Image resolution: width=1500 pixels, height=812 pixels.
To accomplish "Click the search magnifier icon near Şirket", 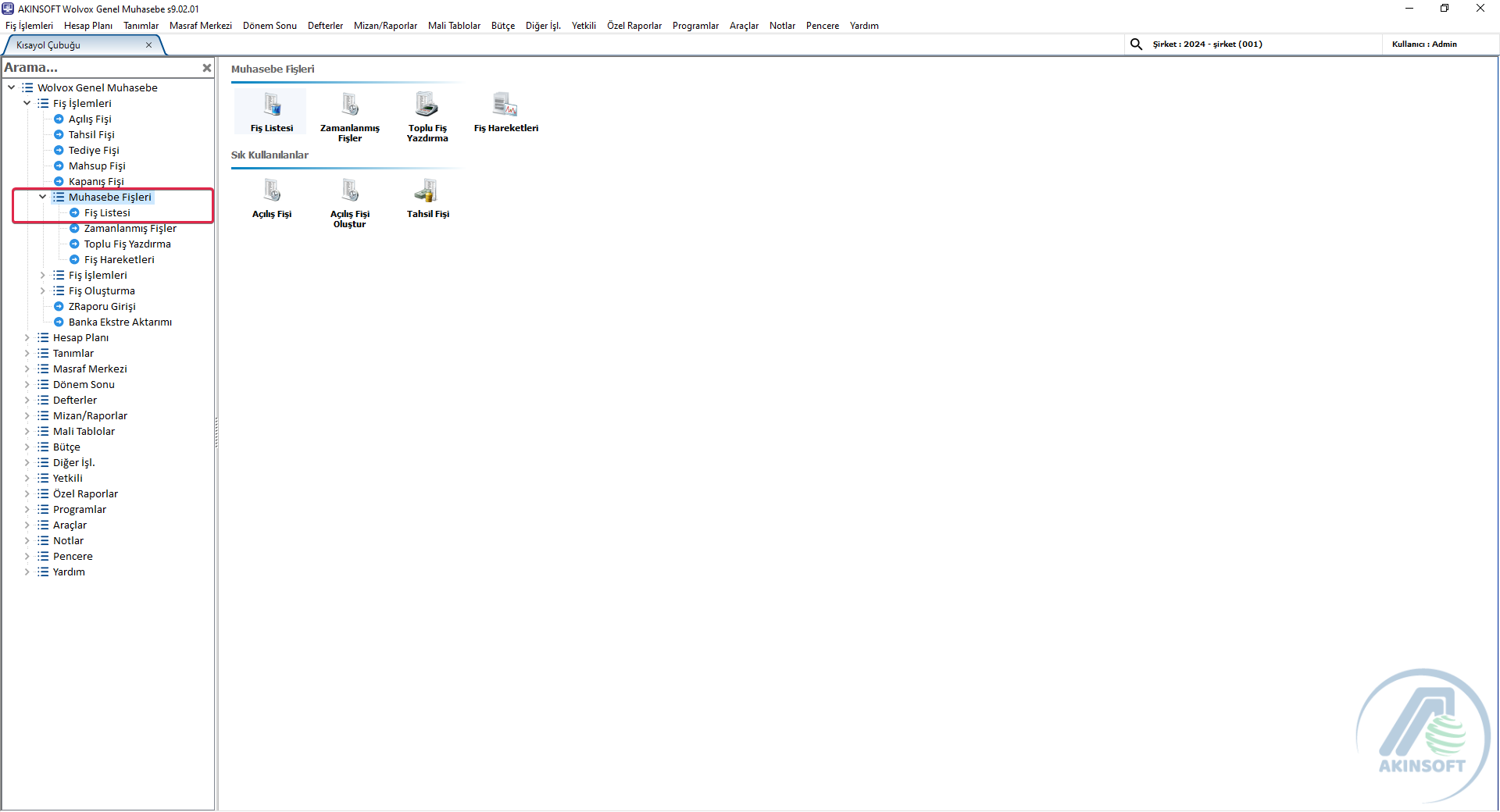I will click(x=1136, y=45).
